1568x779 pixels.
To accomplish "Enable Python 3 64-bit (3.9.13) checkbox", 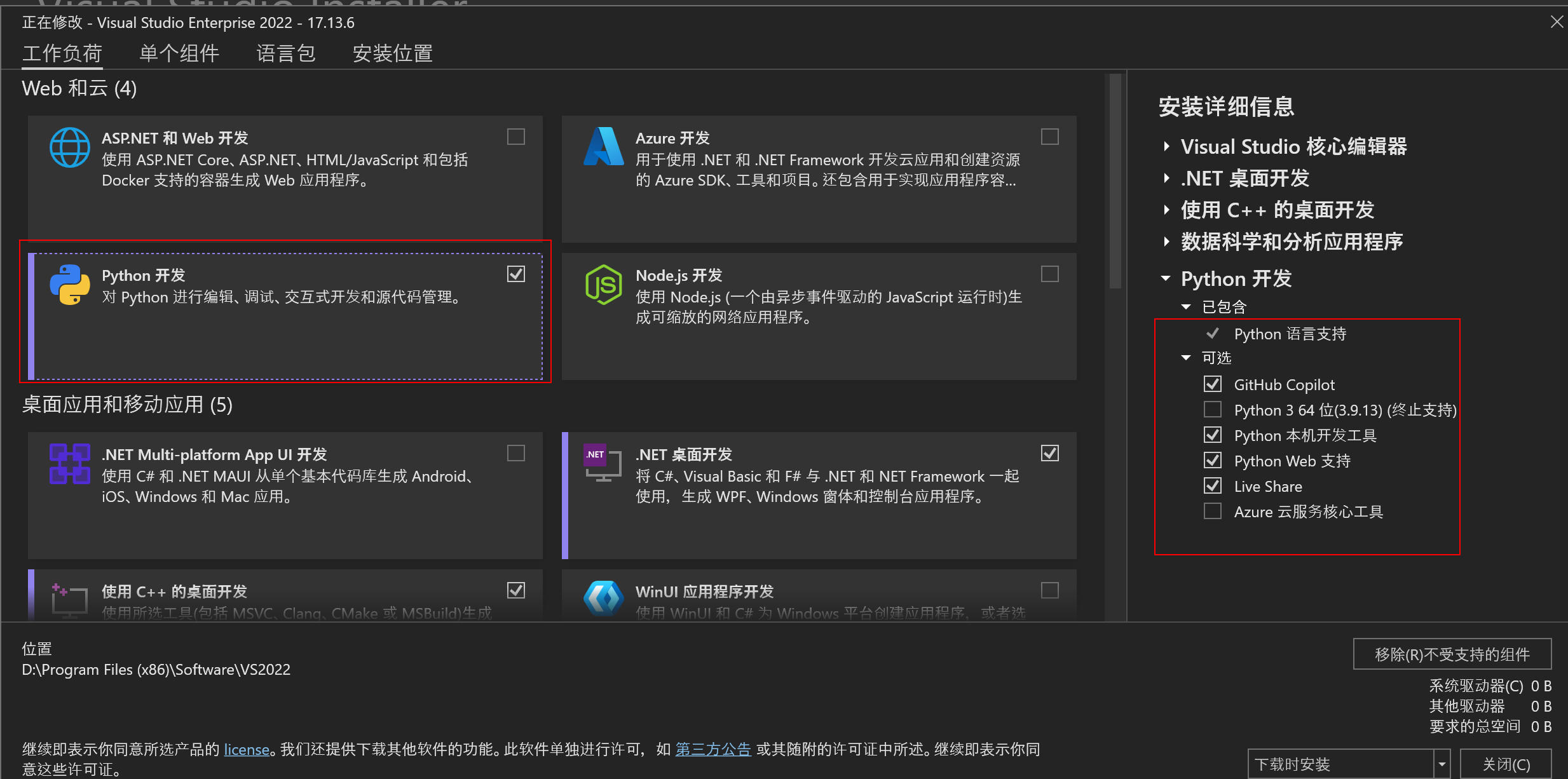I will pyautogui.click(x=1212, y=410).
